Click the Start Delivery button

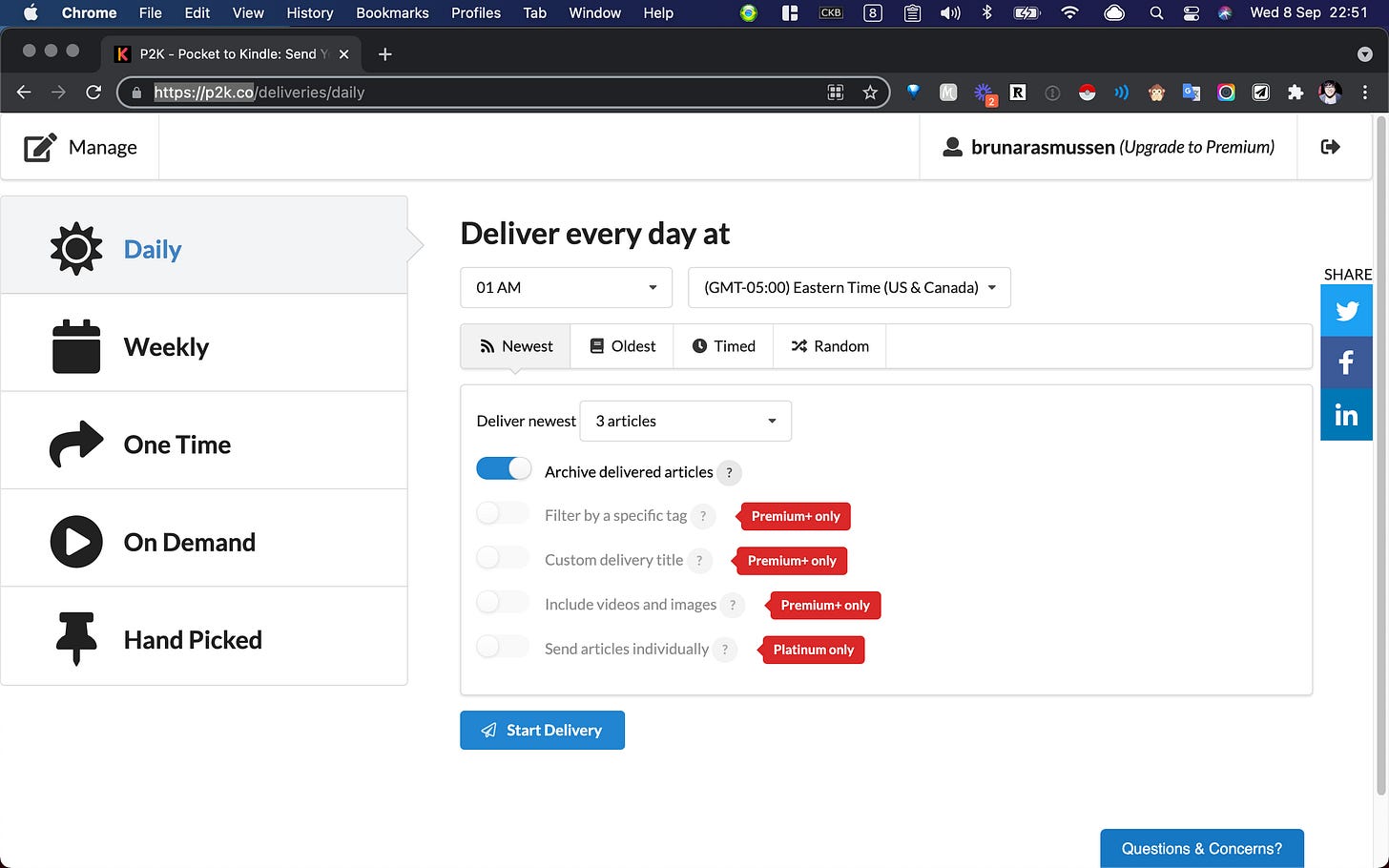(542, 730)
